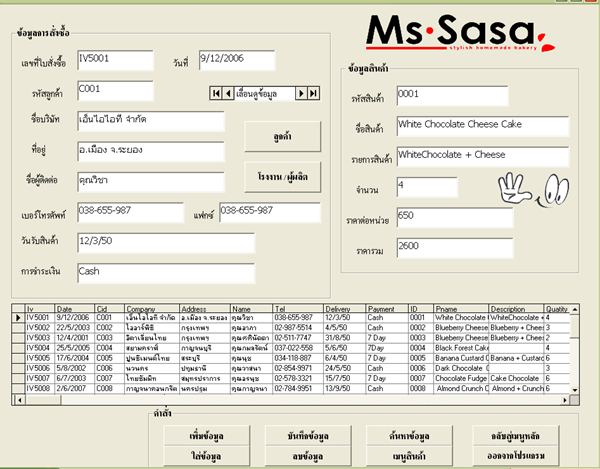Click right arrow of grid horizontal scrollbar
Viewport: 600px width, 469px height.
[x=565, y=400]
